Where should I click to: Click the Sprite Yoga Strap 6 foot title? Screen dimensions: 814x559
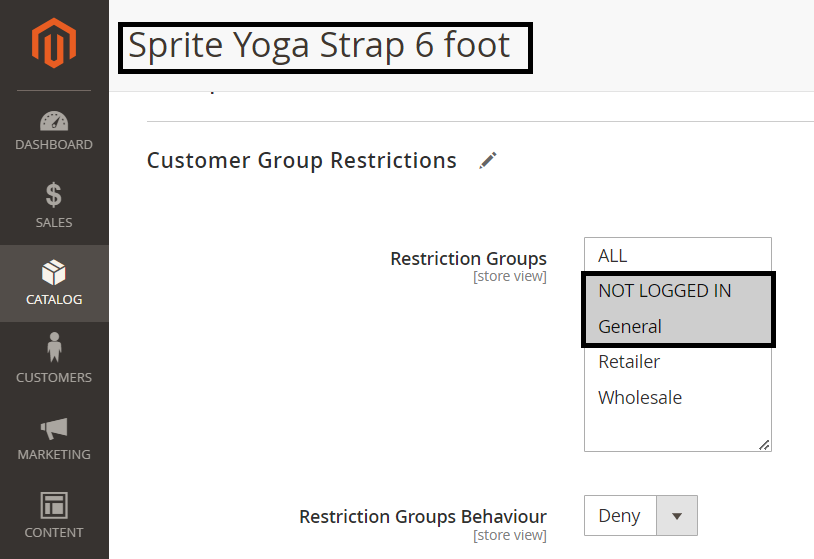pos(320,46)
